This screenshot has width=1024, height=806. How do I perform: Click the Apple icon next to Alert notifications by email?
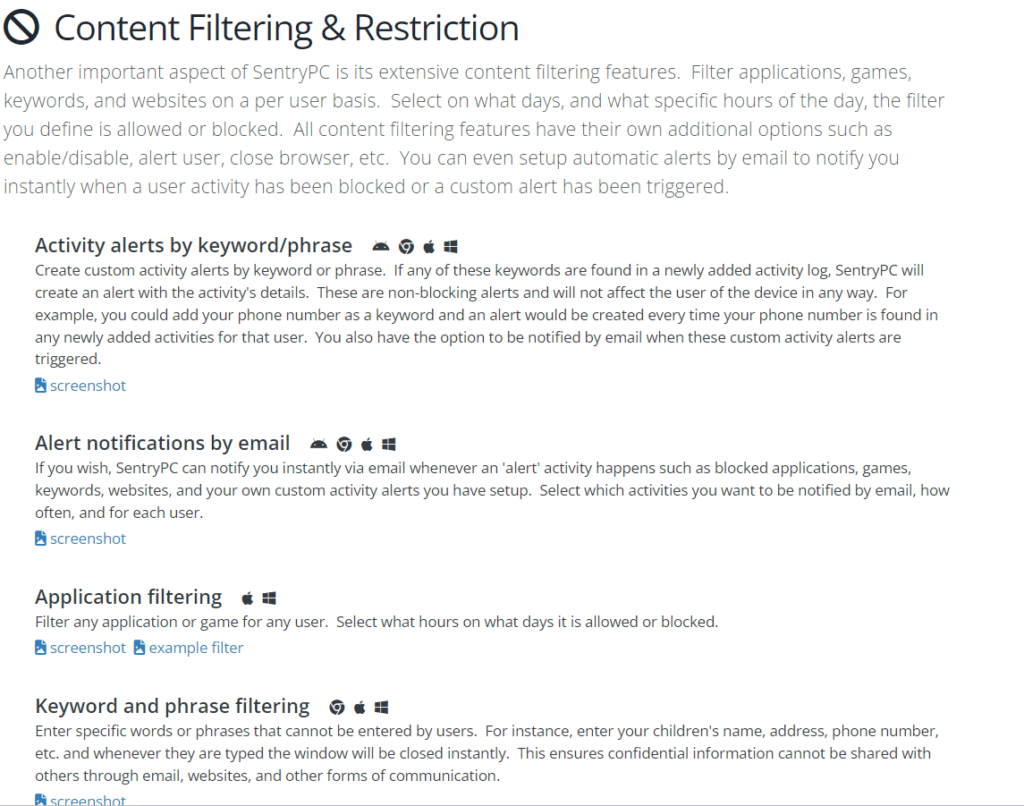point(367,445)
